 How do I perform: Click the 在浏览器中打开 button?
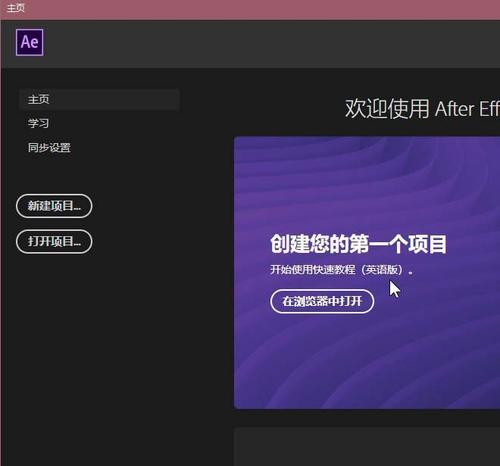click(322, 301)
